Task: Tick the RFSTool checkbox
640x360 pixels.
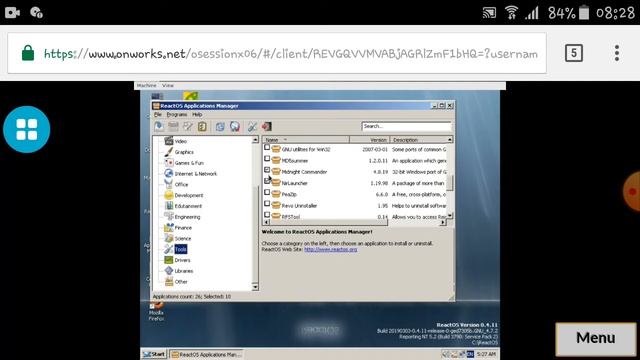Action: click(x=267, y=215)
